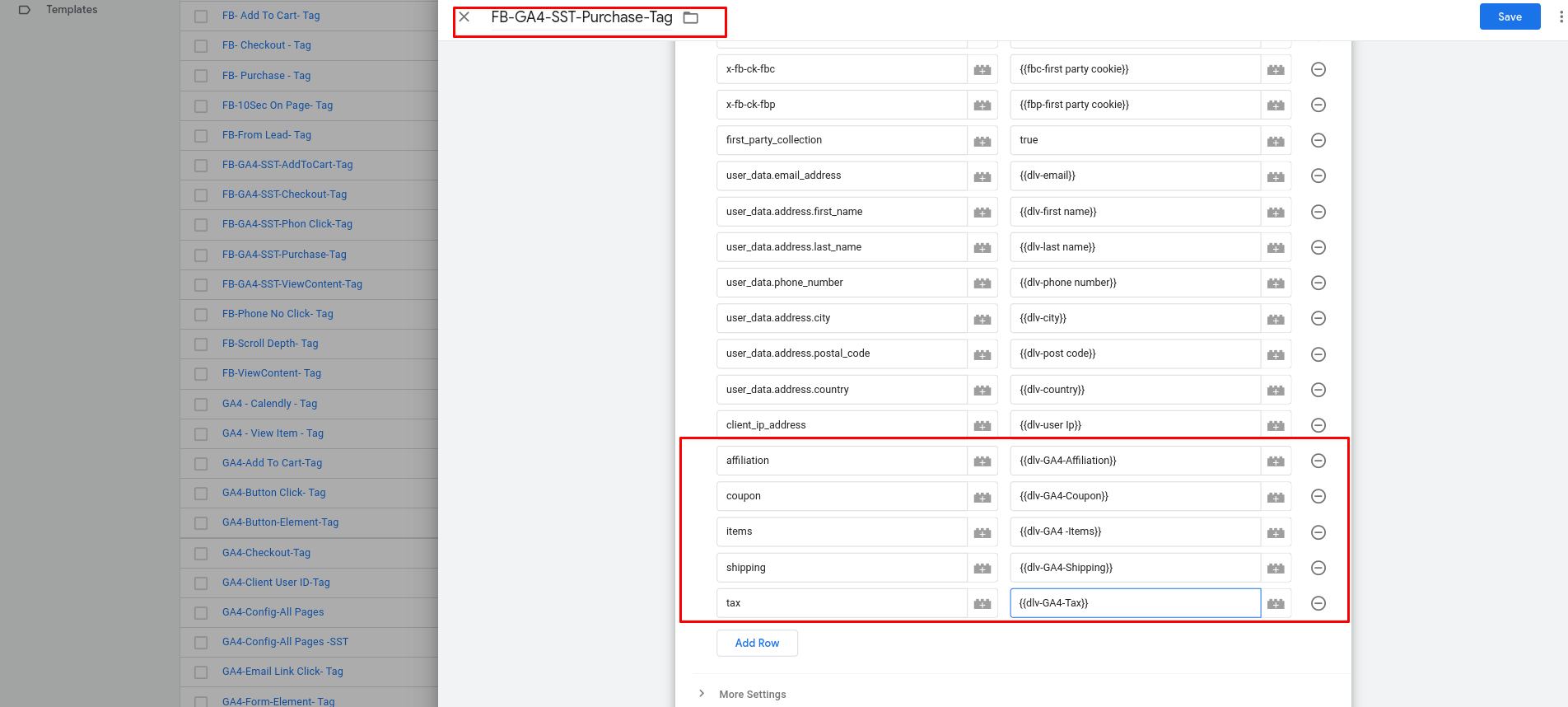Image resolution: width=1568 pixels, height=707 pixels.
Task: Click the tag name title to rename
Action: click(581, 17)
